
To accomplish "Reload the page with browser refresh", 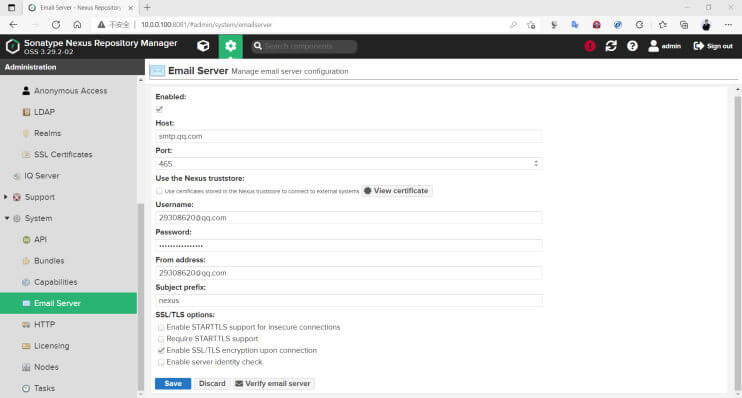I will coord(56,25).
